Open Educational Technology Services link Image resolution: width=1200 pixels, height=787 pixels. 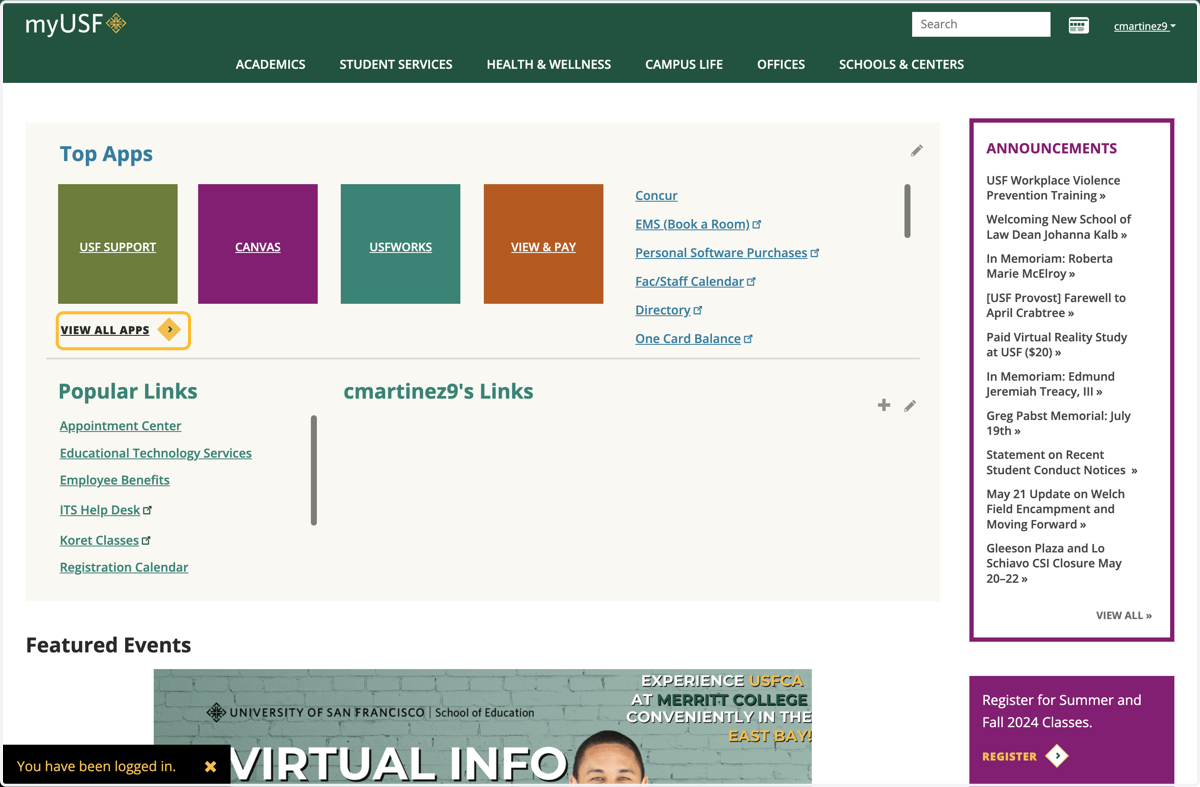coord(155,453)
